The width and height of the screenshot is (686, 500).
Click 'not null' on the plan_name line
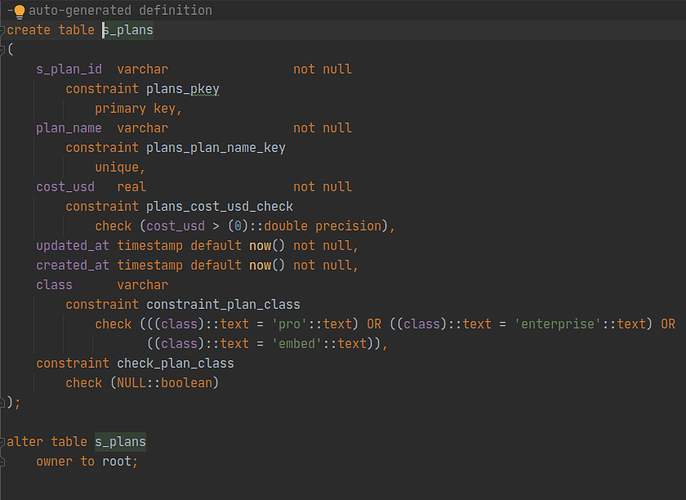(322, 128)
